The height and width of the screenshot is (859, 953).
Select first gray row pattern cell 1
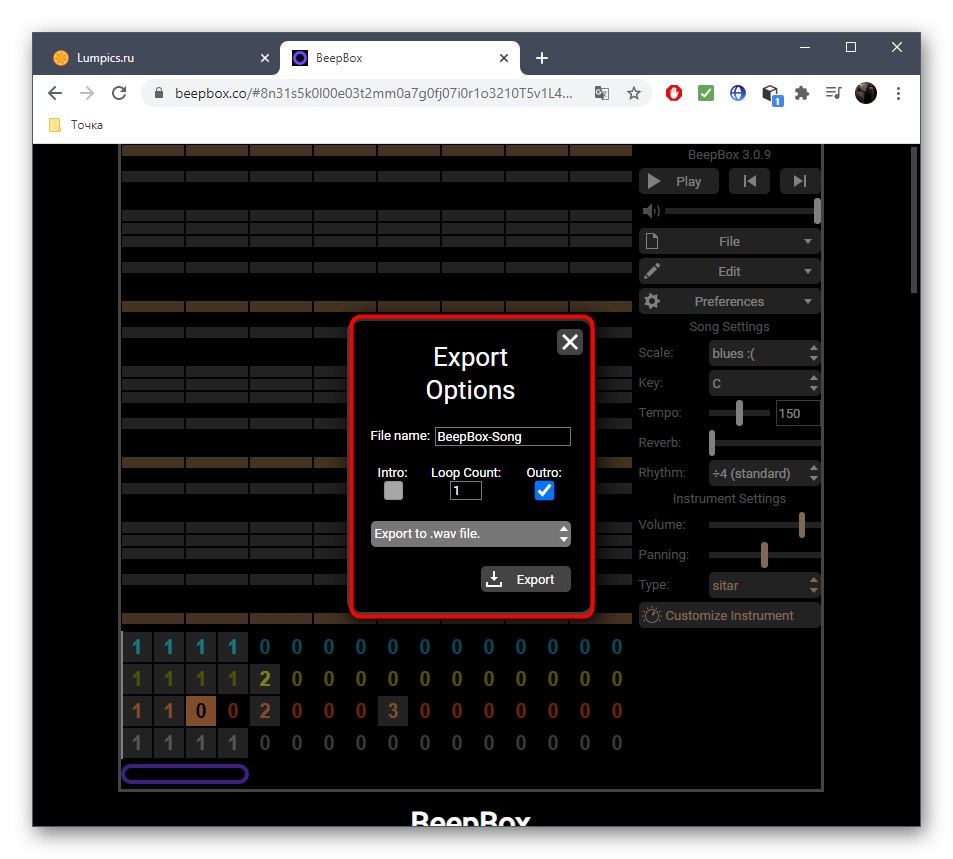pyautogui.click(x=137, y=742)
